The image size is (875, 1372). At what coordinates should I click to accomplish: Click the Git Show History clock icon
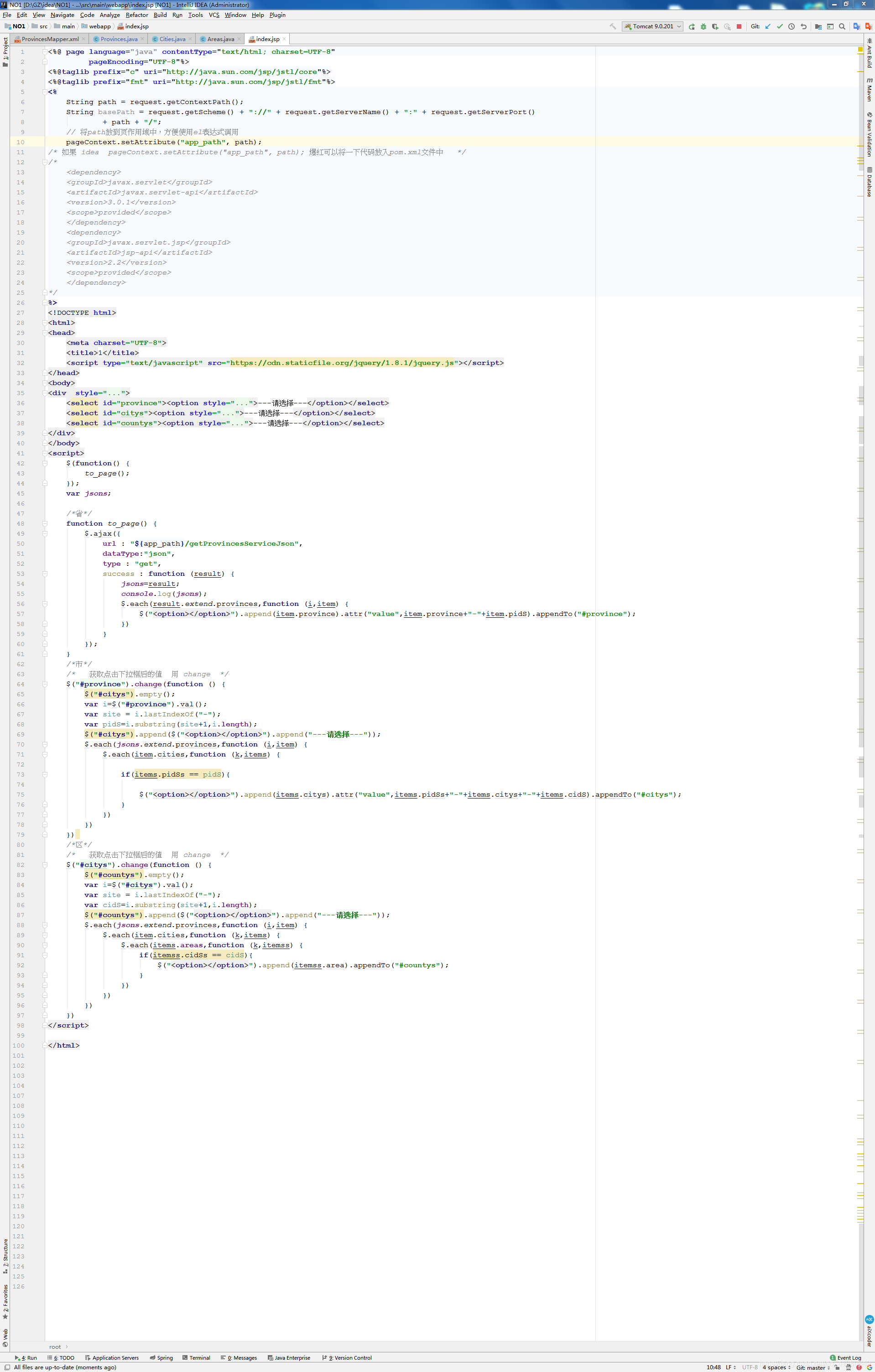pos(792,26)
